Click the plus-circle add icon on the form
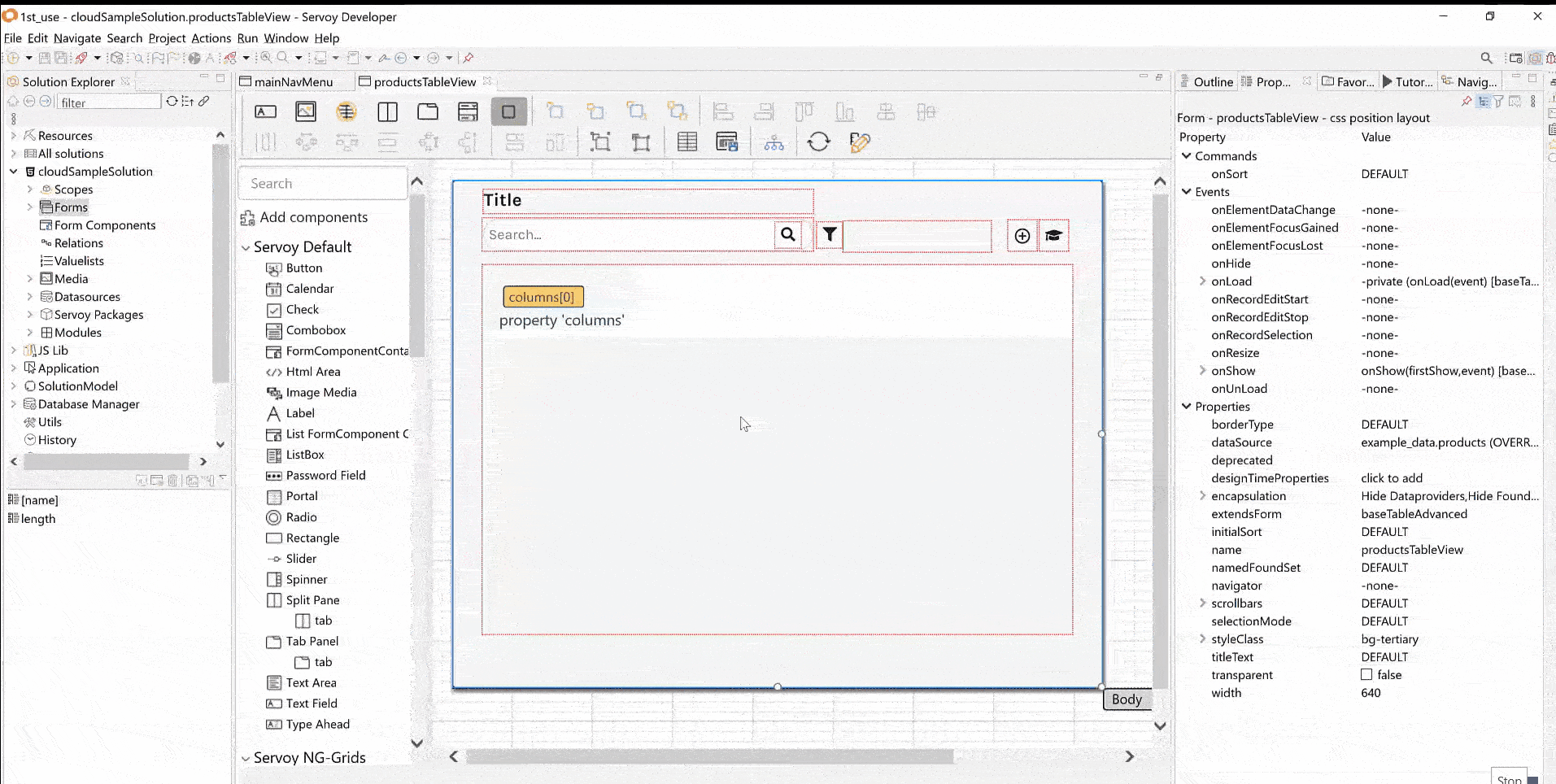This screenshot has width=1556, height=784. [x=1022, y=236]
